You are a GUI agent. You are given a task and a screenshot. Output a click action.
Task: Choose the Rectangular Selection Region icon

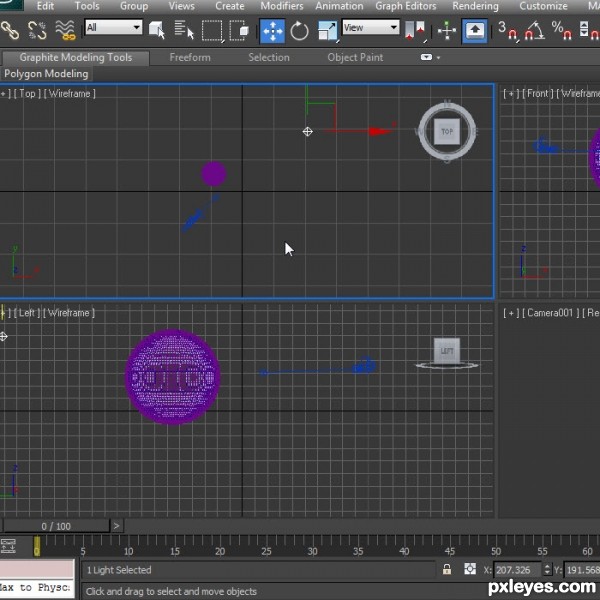(212, 31)
